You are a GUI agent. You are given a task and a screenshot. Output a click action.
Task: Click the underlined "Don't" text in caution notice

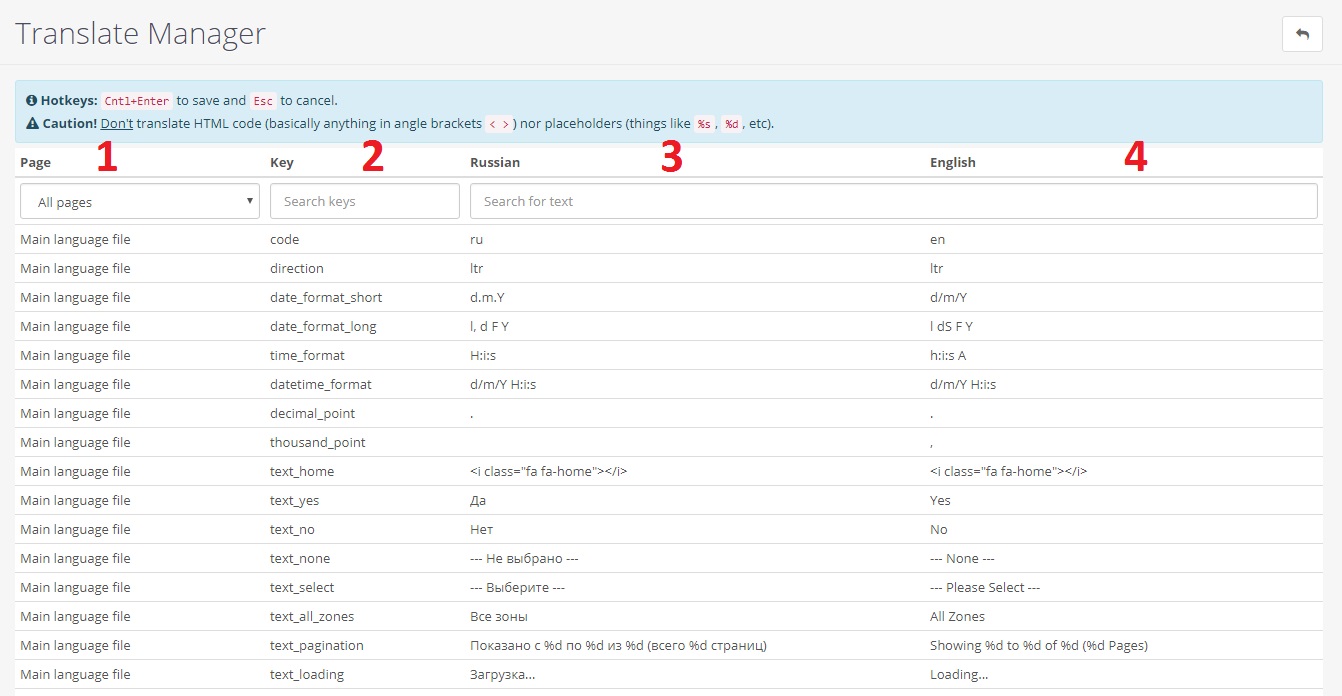click(x=116, y=124)
